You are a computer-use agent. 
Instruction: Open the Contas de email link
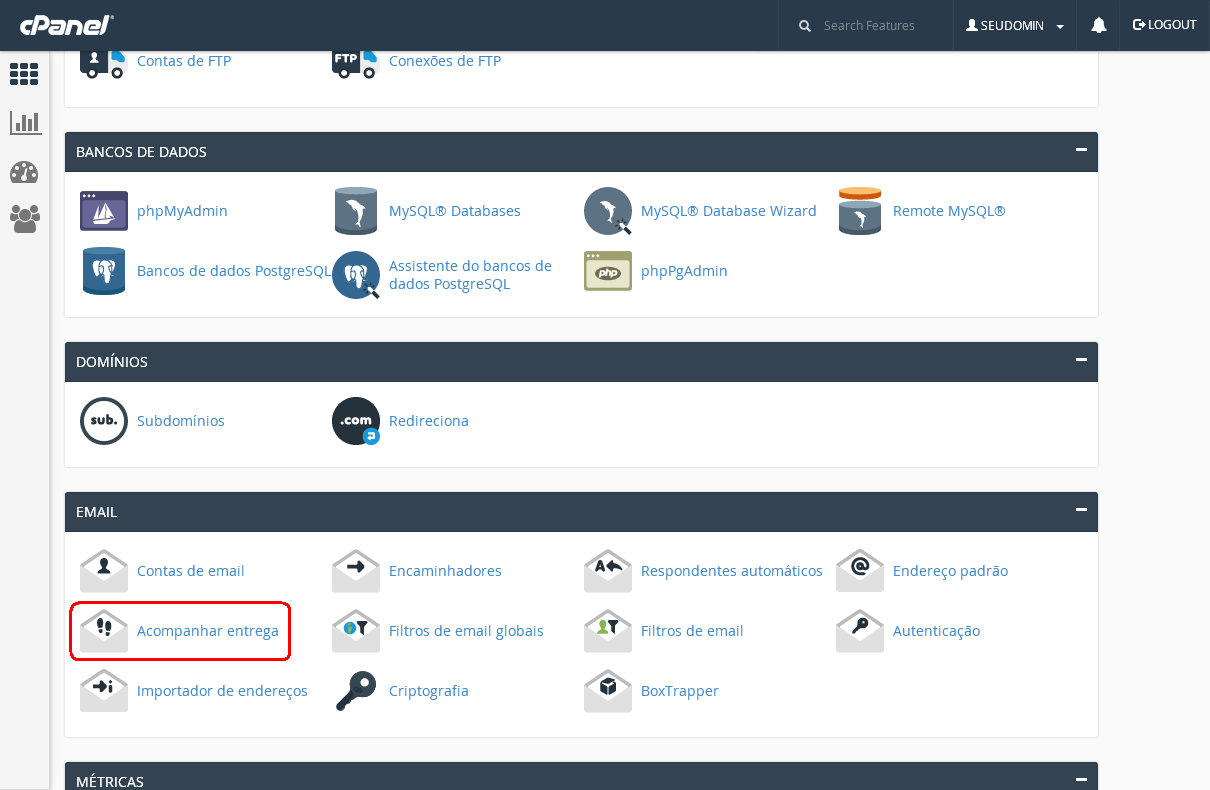191,571
